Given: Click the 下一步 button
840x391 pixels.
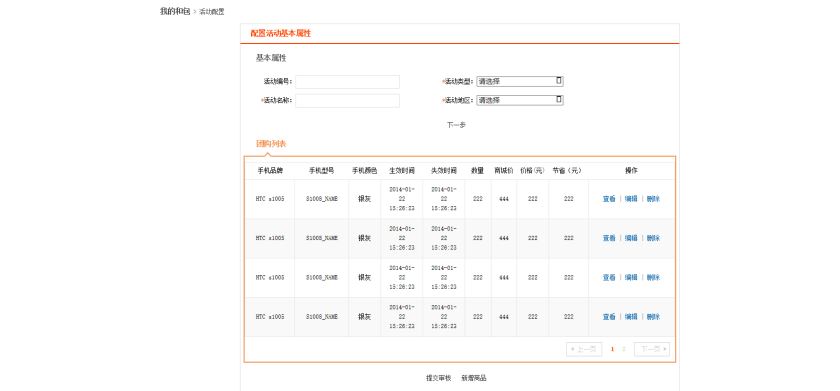Looking at the screenshot, I should [456, 125].
